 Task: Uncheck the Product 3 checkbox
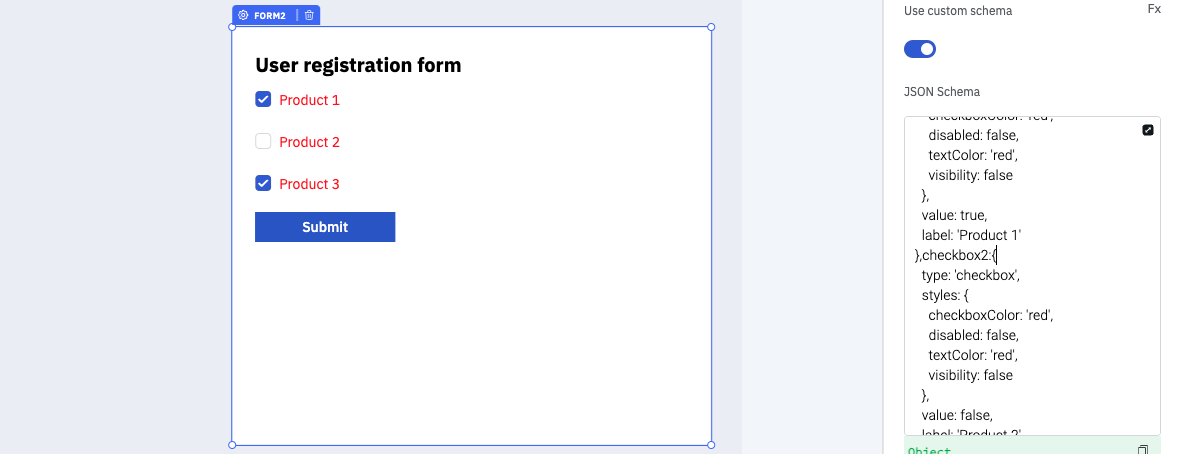tap(264, 183)
